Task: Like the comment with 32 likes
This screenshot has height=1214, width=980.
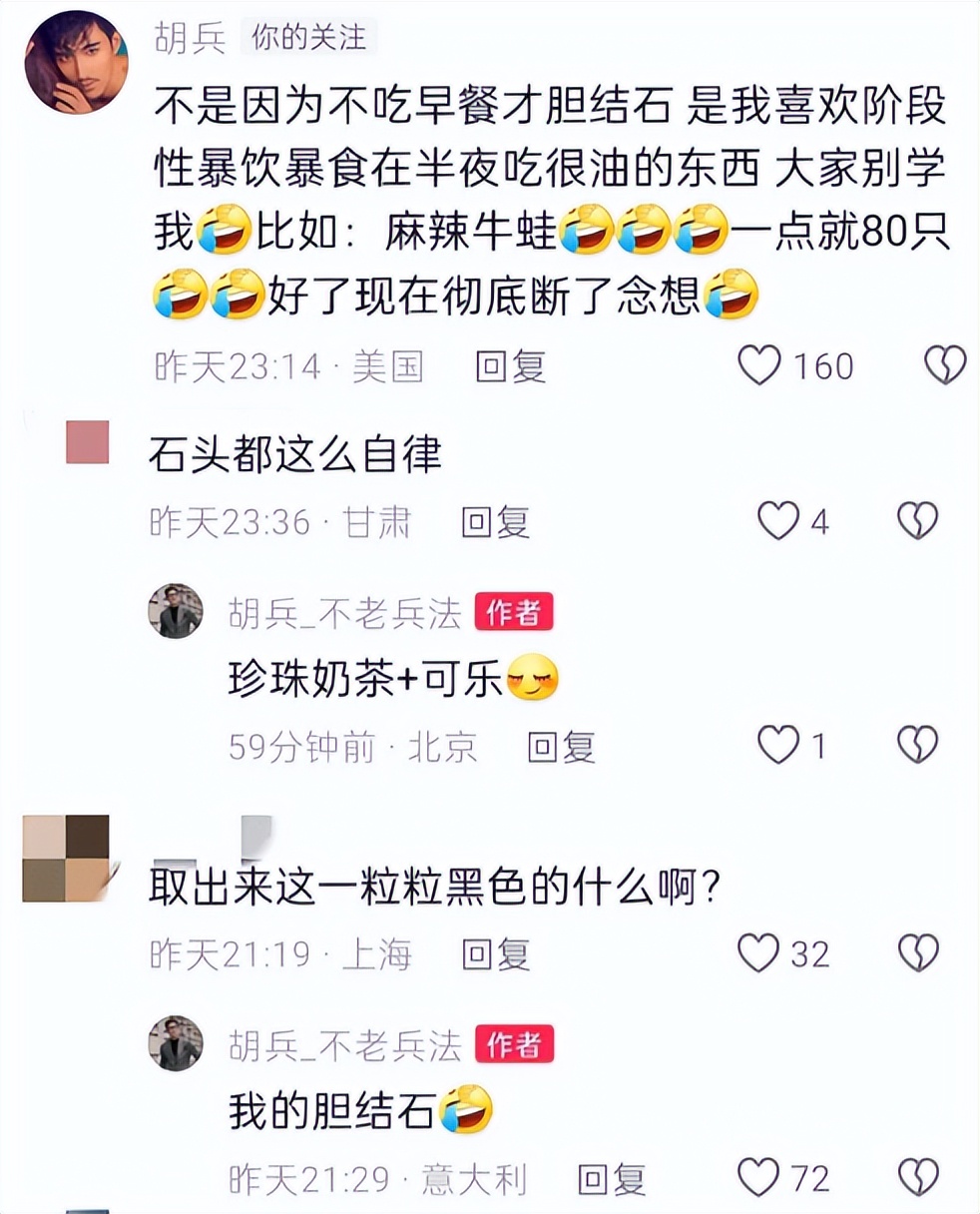Action: point(758,953)
